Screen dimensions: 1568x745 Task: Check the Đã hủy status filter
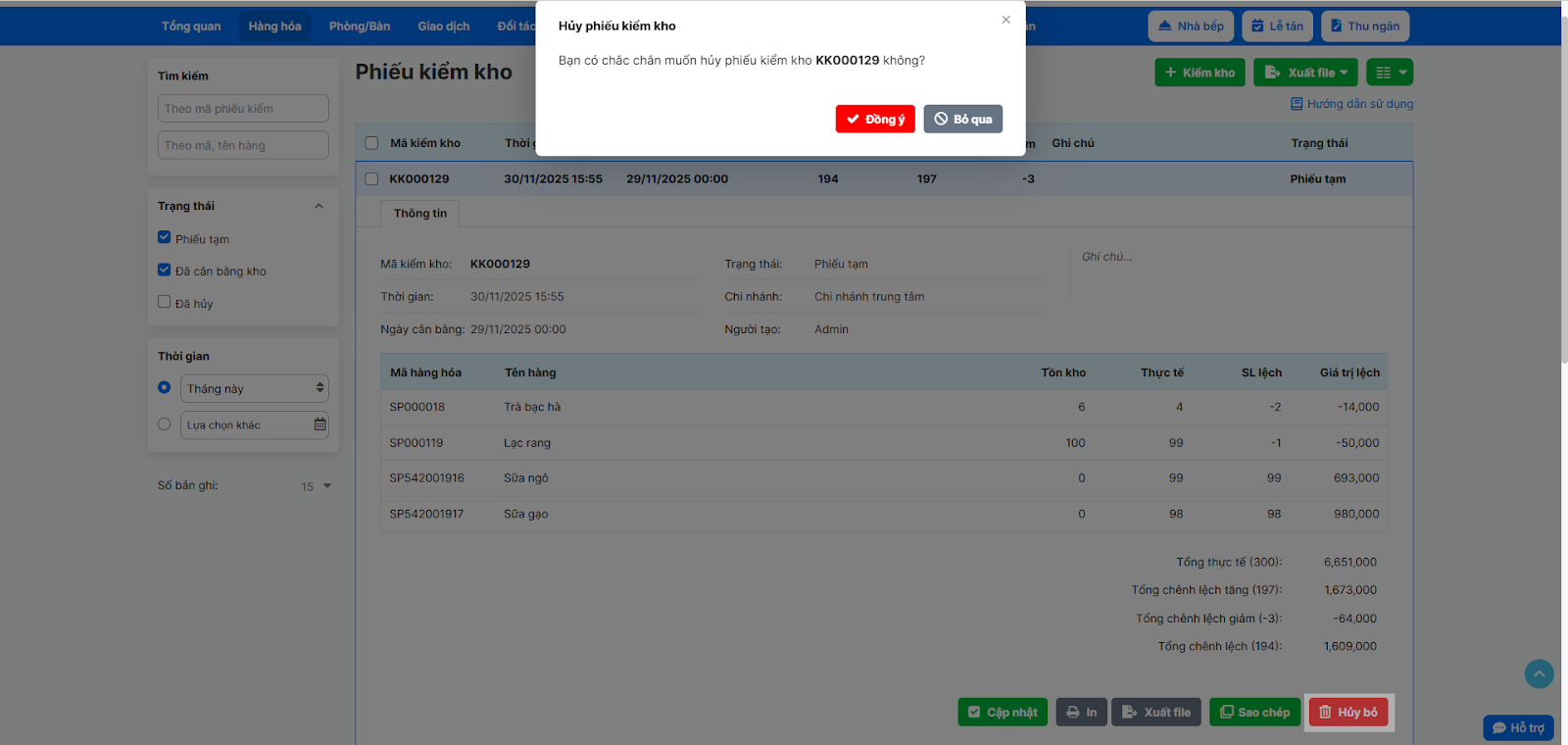click(x=164, y=302)
